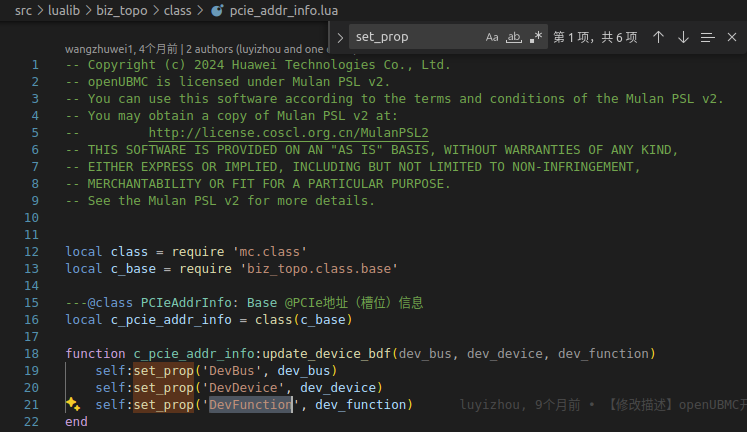Go to previous match arrow
Image resolution: width=747 pixels, height=432 pixels.
coord(658,37)
